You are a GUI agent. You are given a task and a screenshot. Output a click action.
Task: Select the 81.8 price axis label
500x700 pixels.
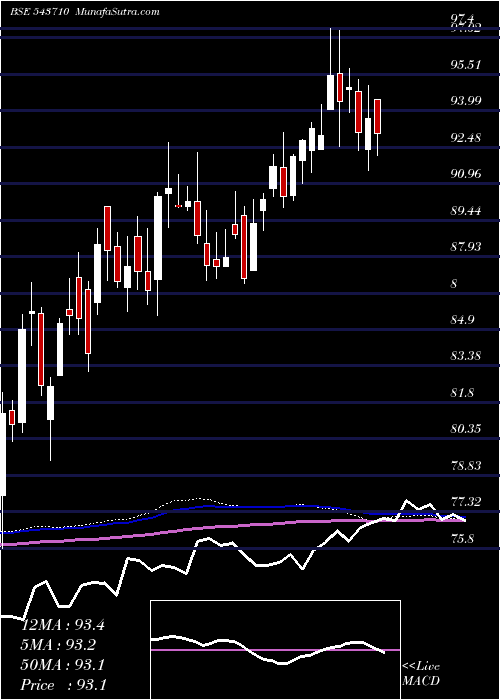[x=462, y=393]
